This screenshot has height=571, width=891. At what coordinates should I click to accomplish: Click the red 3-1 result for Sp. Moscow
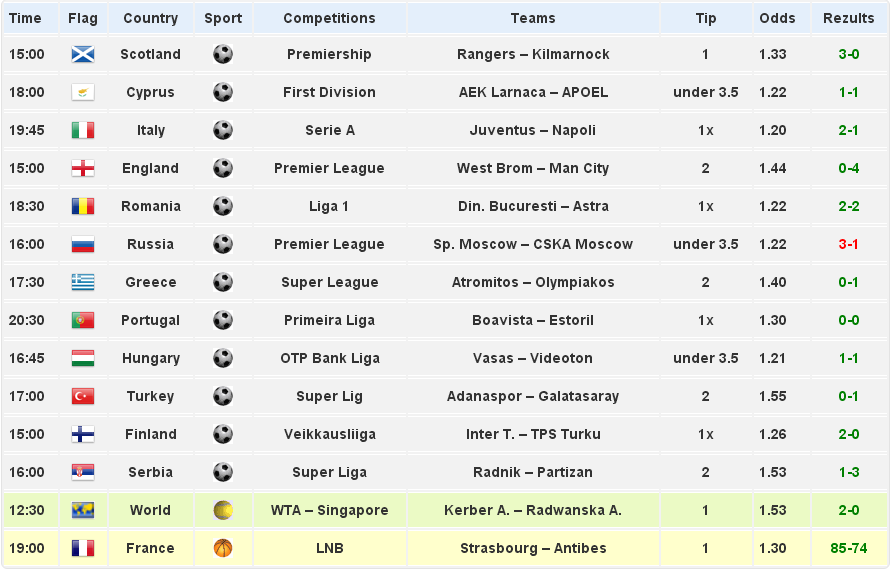click(848, 244)
